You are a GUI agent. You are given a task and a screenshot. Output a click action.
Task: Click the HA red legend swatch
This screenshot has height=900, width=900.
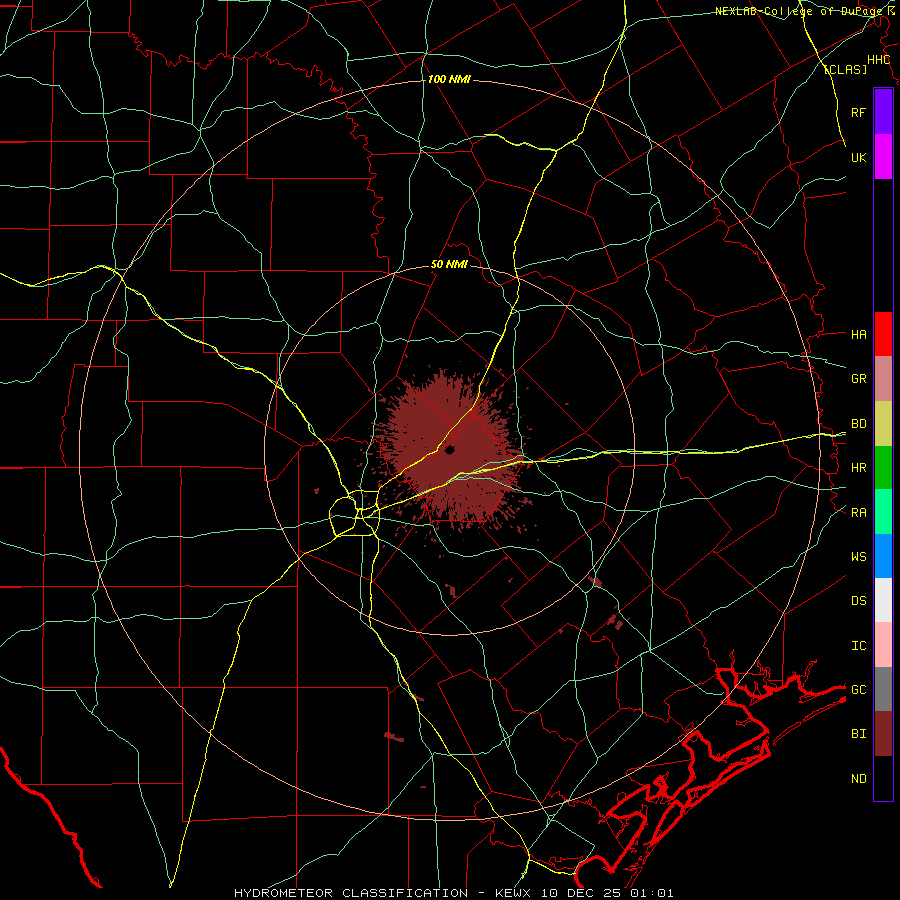[883, 334]
